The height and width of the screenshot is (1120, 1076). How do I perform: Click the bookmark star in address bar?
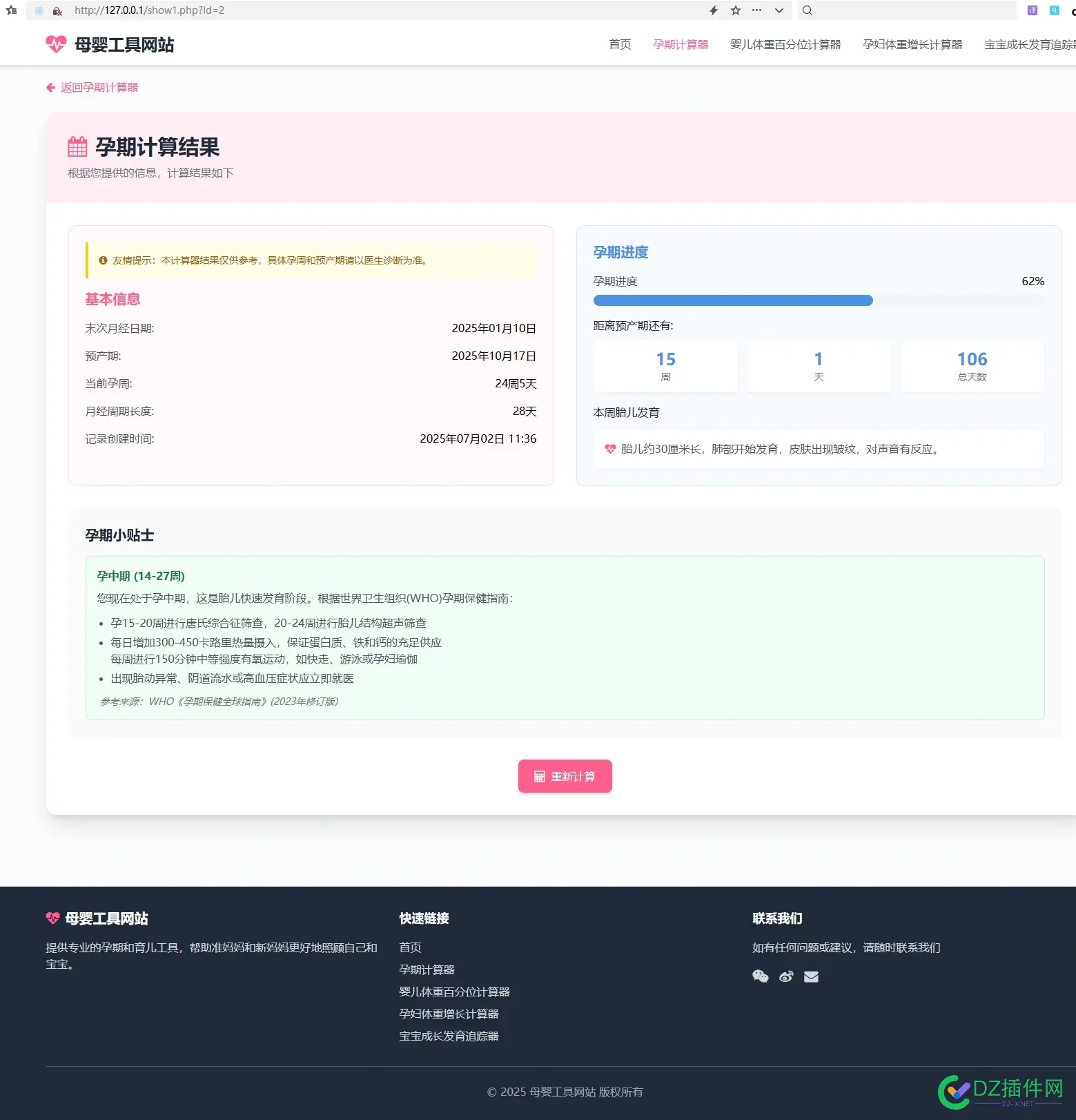click(x=736, y=10)
